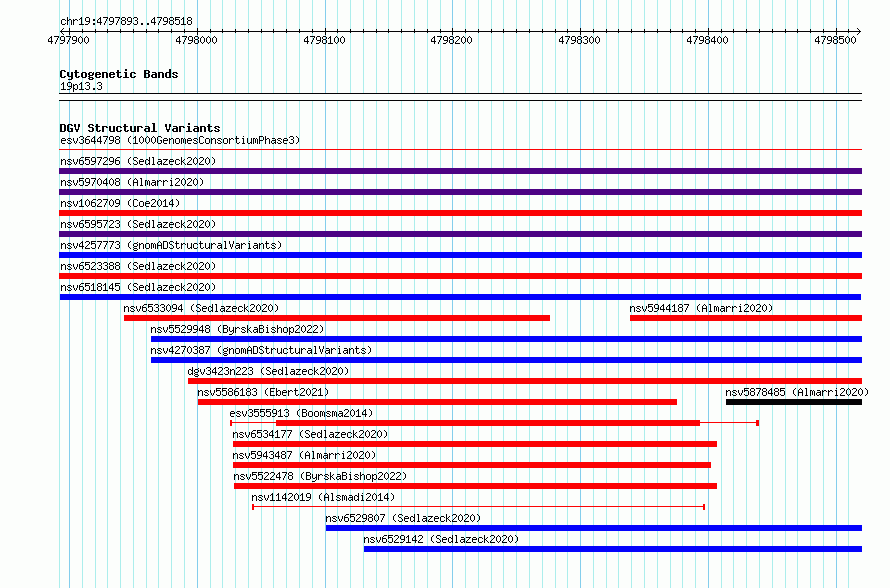Click the thick red bar under the esv3555913 label
Viewport: 890px width, 588px height.
pos(488,423)
